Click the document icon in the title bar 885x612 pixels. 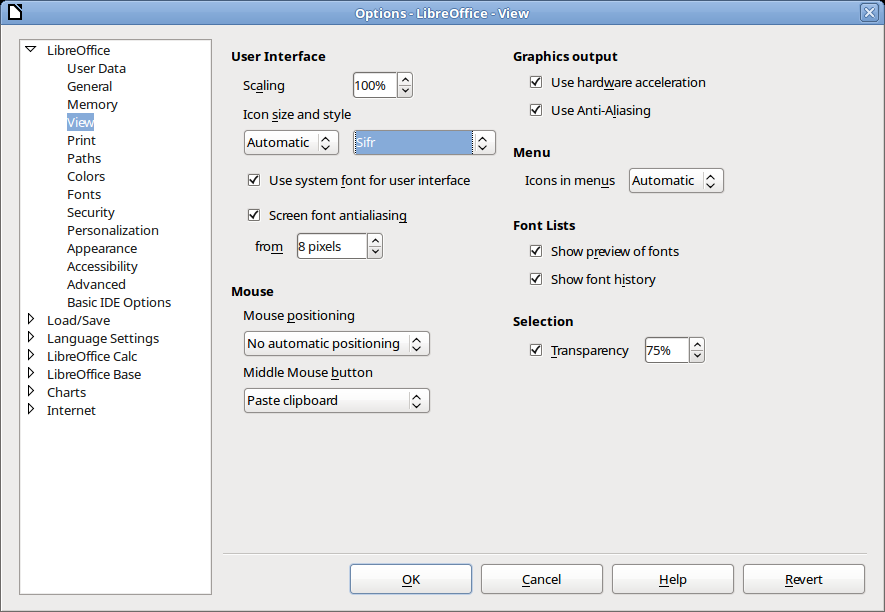pyautogui.click(x=15, y=12)
